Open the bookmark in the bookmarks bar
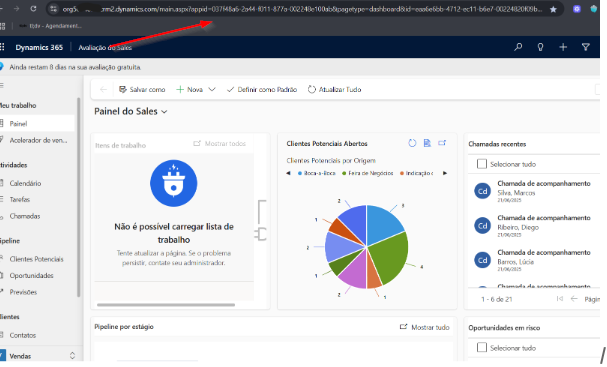The height and width of the screenshot is (367, 607). pyautogui.click(x=50, y=26)
